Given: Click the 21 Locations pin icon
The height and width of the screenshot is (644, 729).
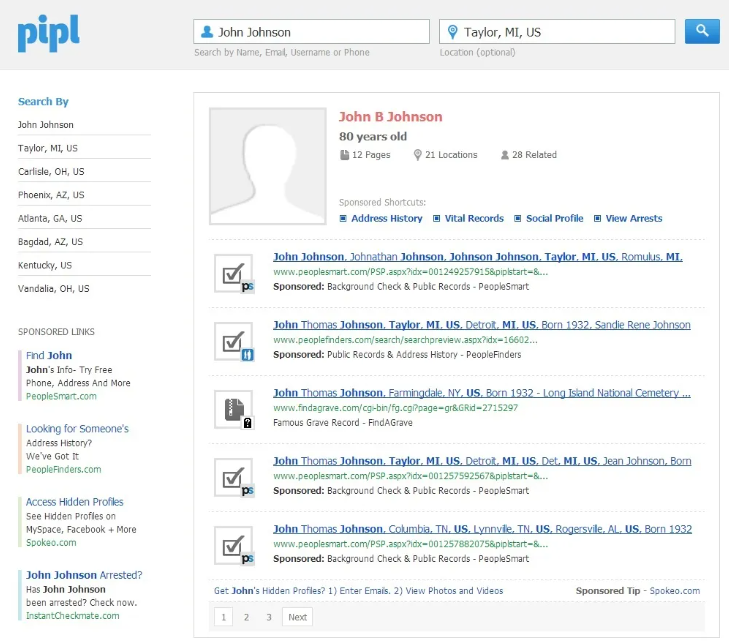Looking at the screenshot, I should click(418, 155).
